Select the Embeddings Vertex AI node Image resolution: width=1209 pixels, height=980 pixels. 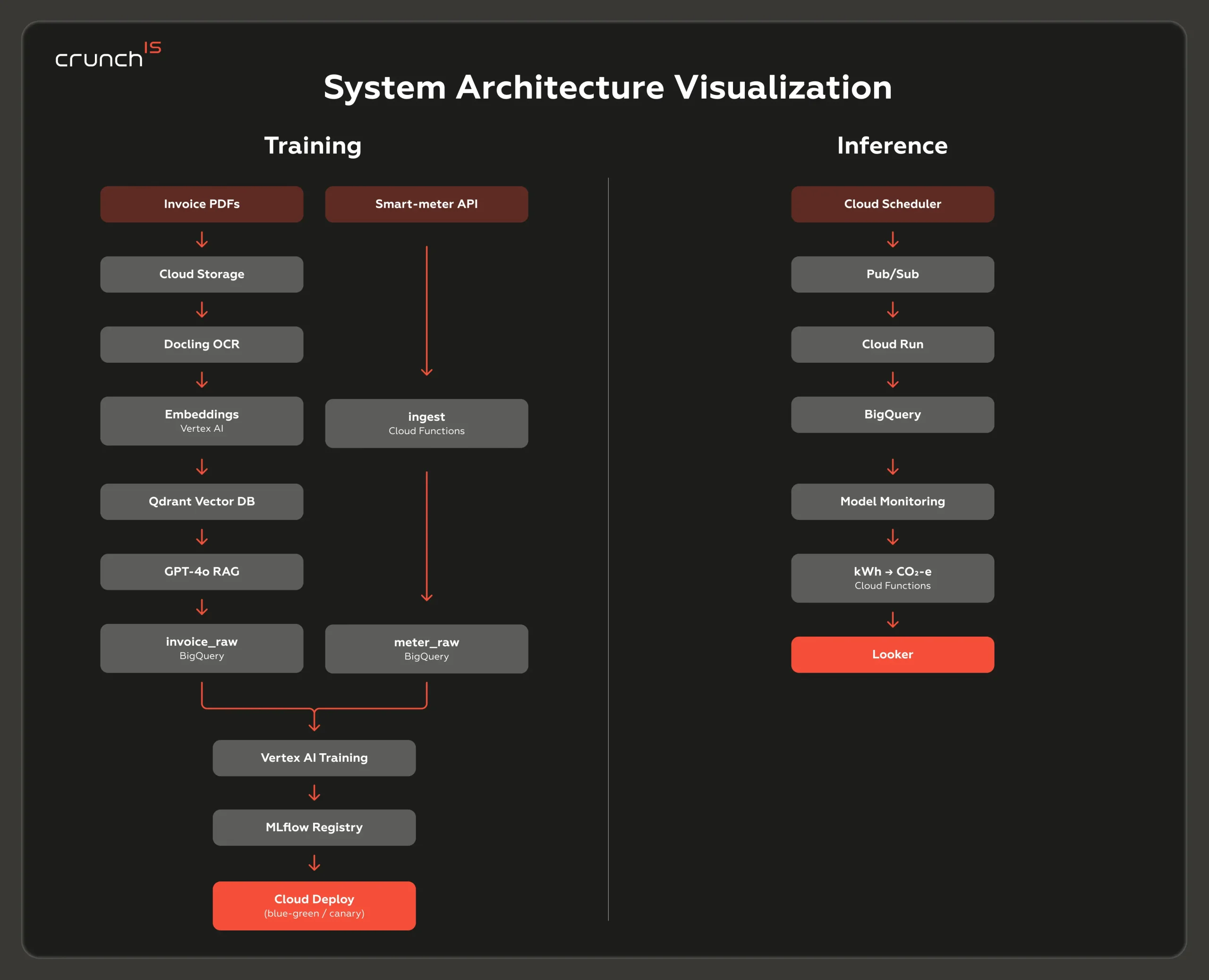202,420
